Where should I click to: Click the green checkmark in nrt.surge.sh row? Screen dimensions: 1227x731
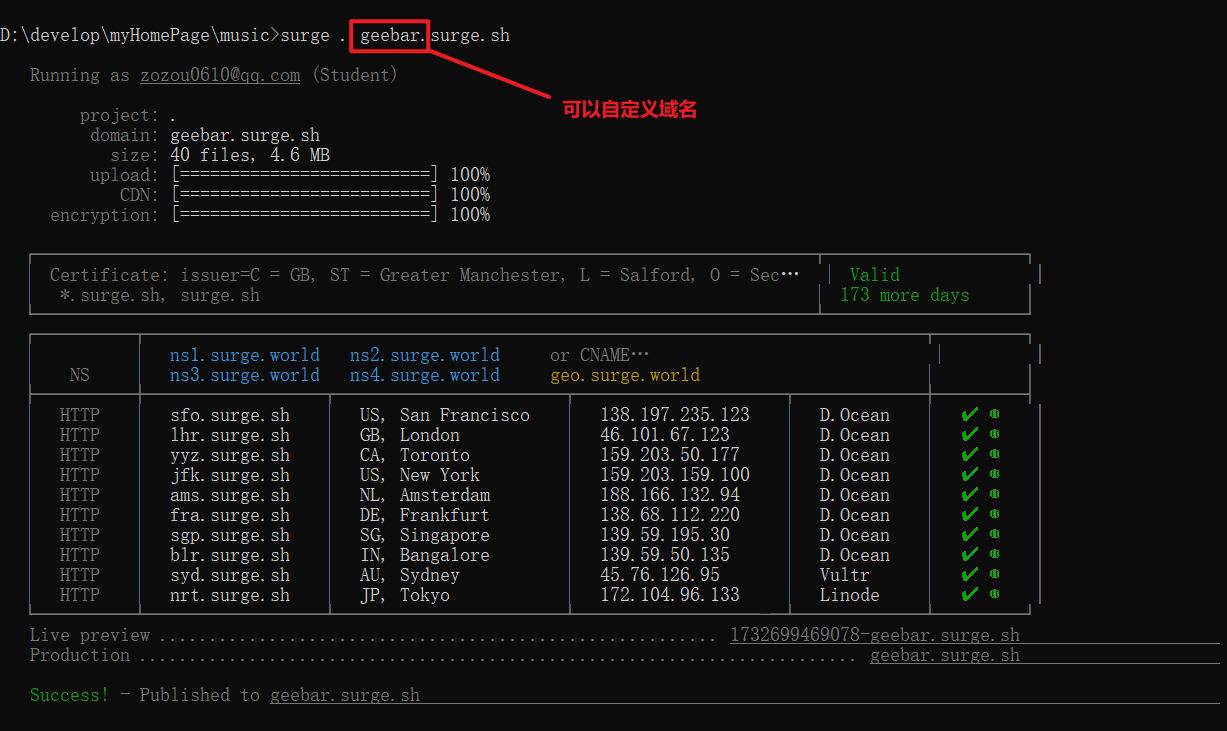point(969,595)
